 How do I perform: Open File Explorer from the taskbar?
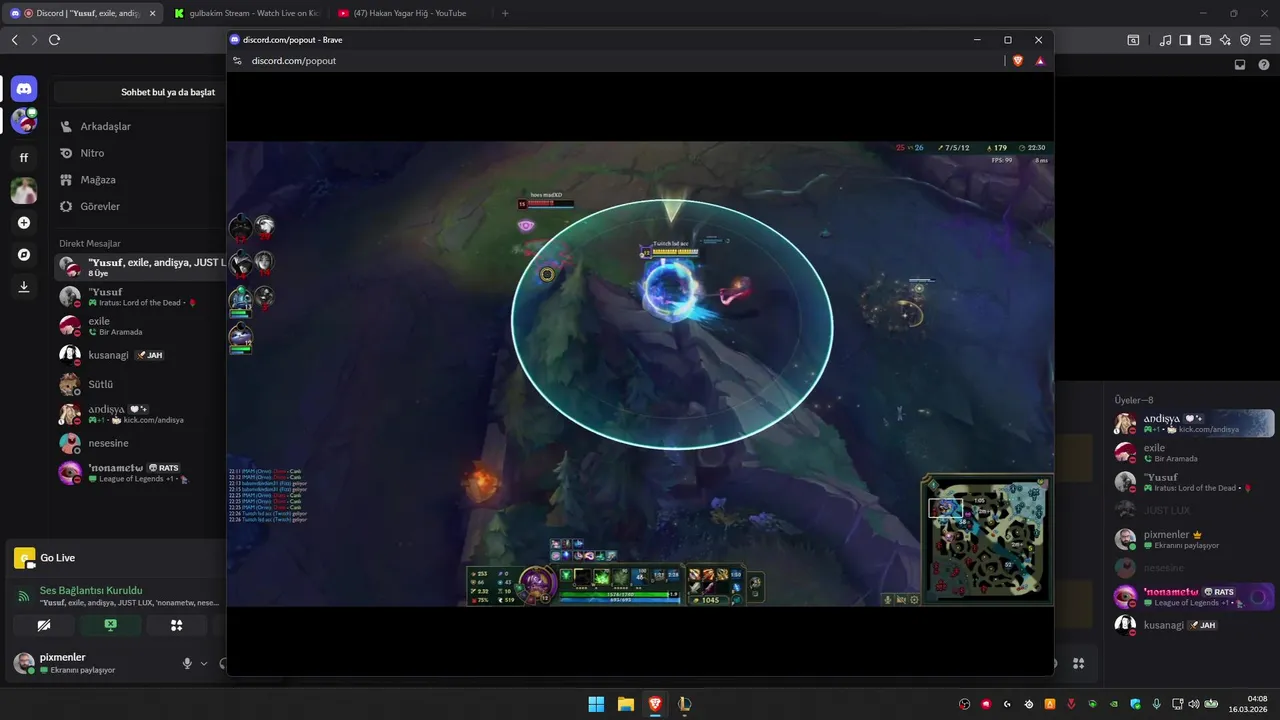click(625, 704)
